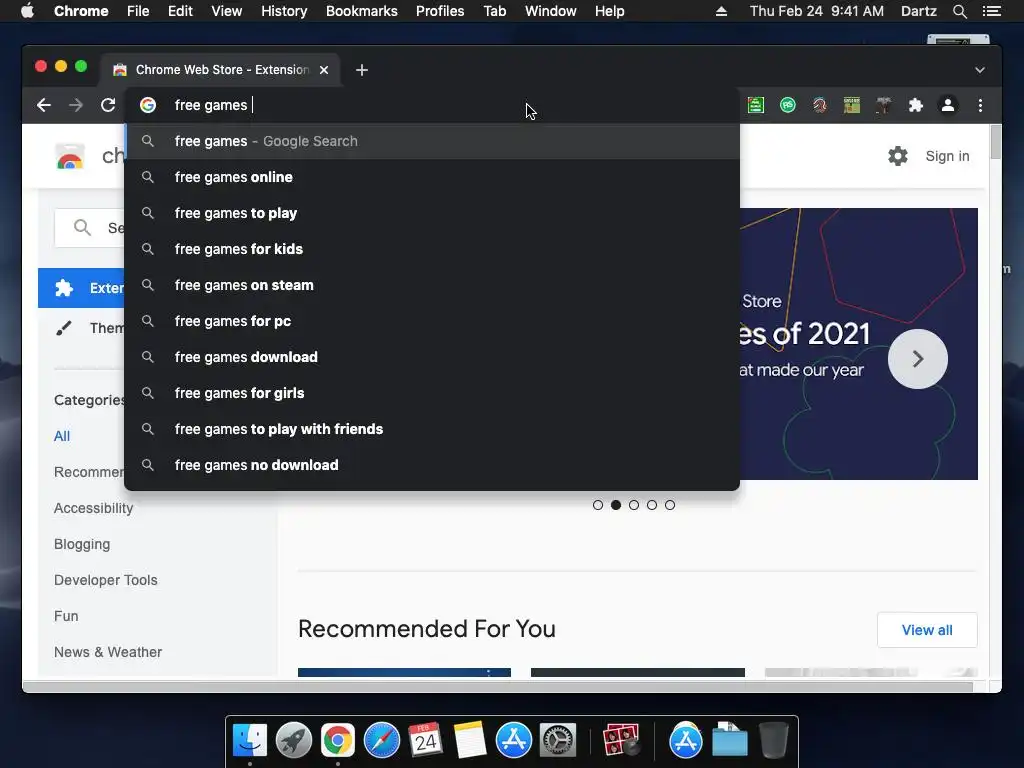
Task: Choose 'free games for pc' suggestion
Action: click(432, 321)
